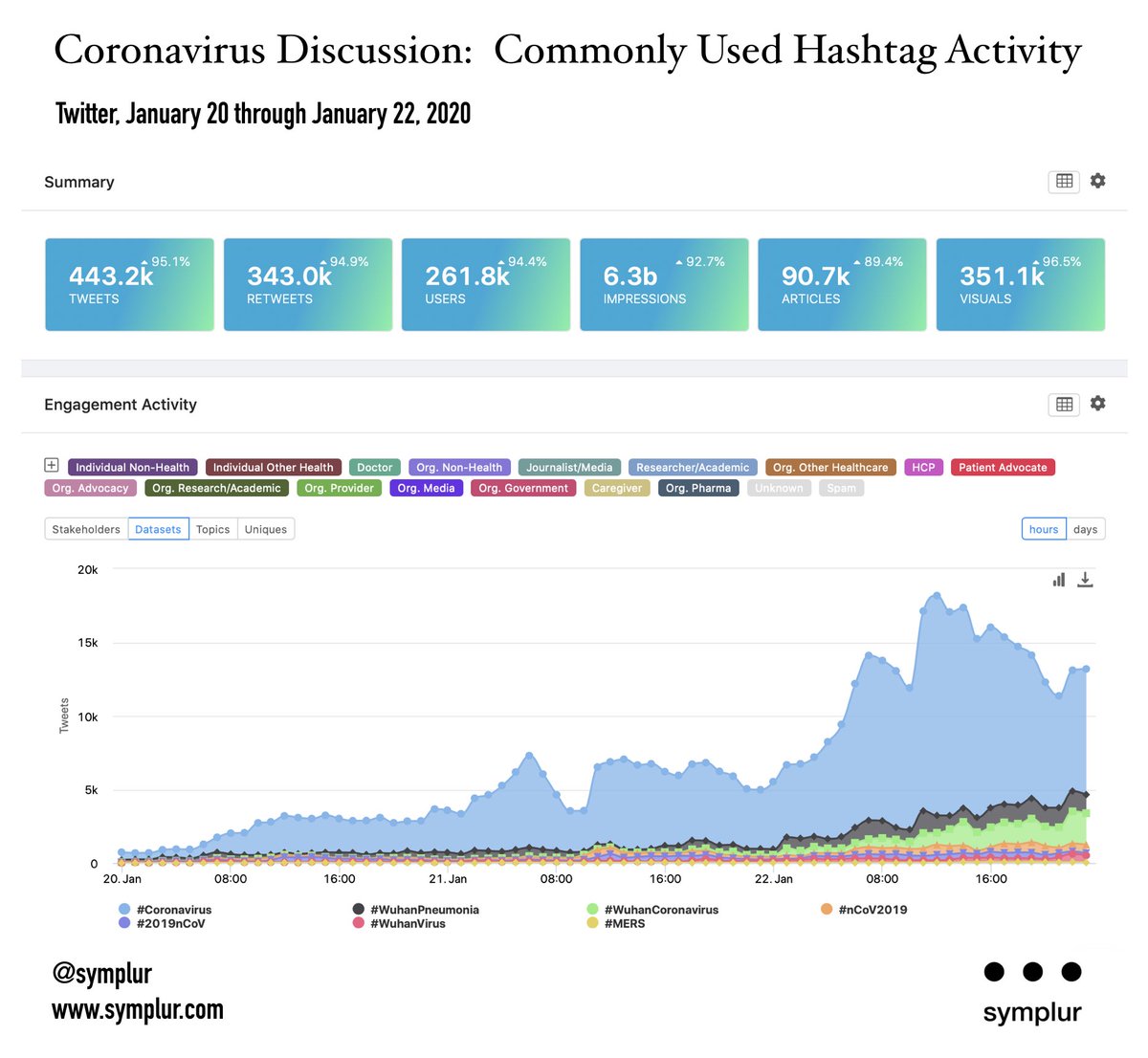Toggle #WuhanVirus legend series

point(399,923)
